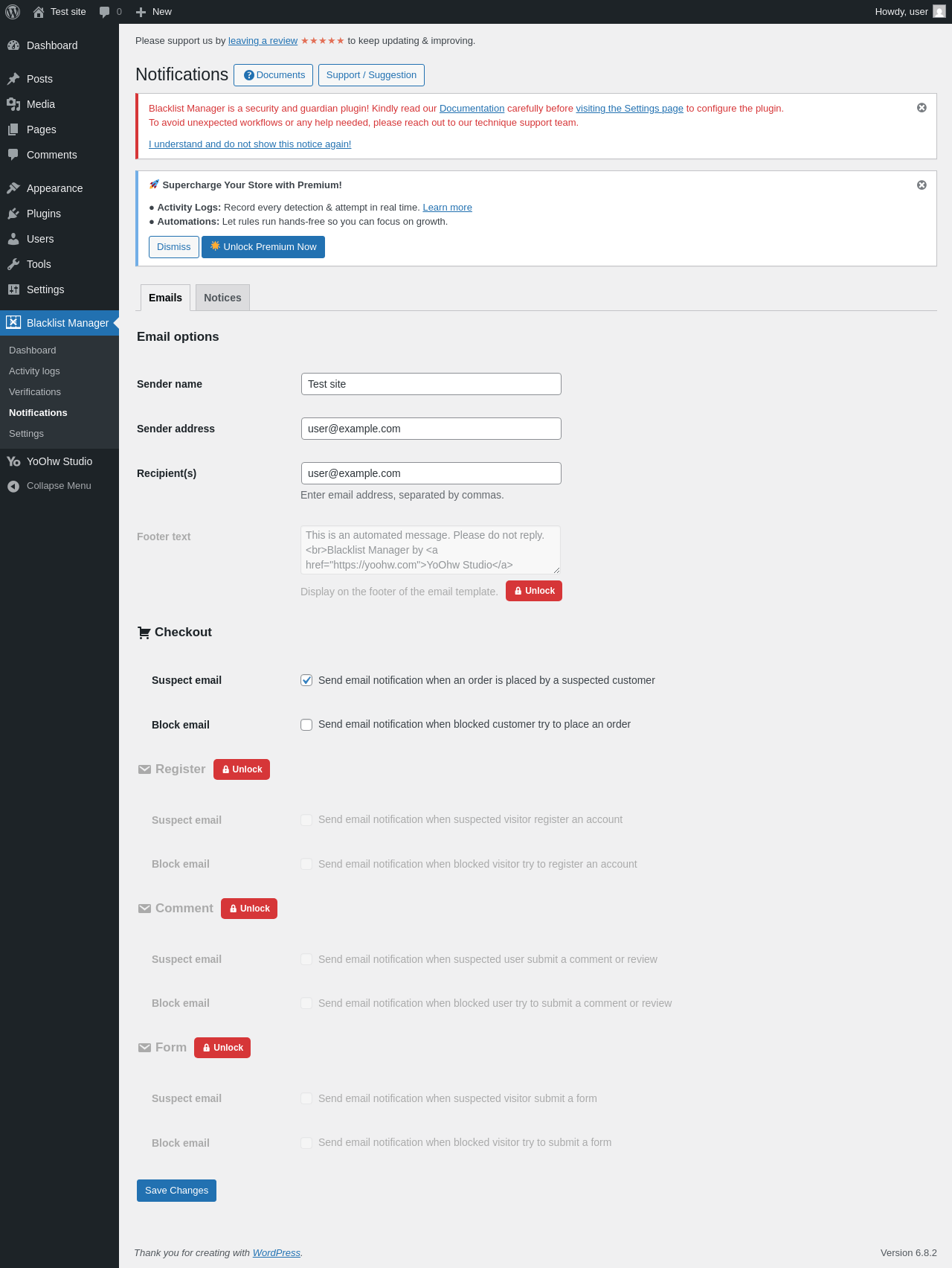Toggle Comment Suspect email checkbox
The image size is (952, 1268).
point(306,959)
